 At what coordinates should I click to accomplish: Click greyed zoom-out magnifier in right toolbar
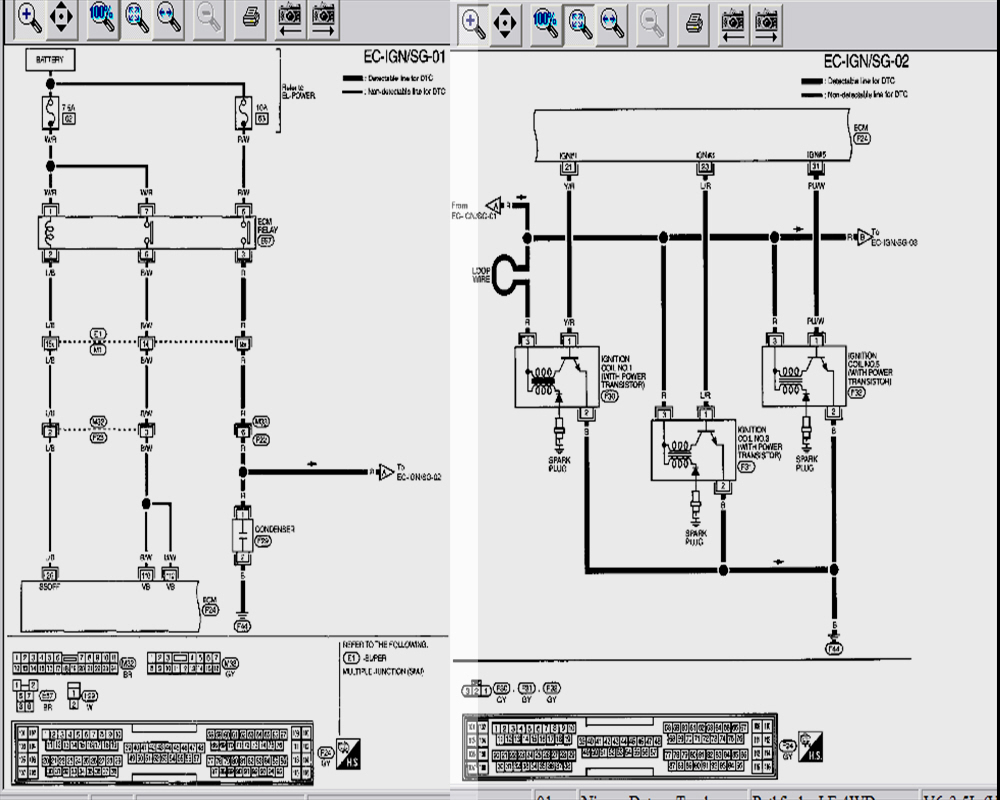[652, 24]
